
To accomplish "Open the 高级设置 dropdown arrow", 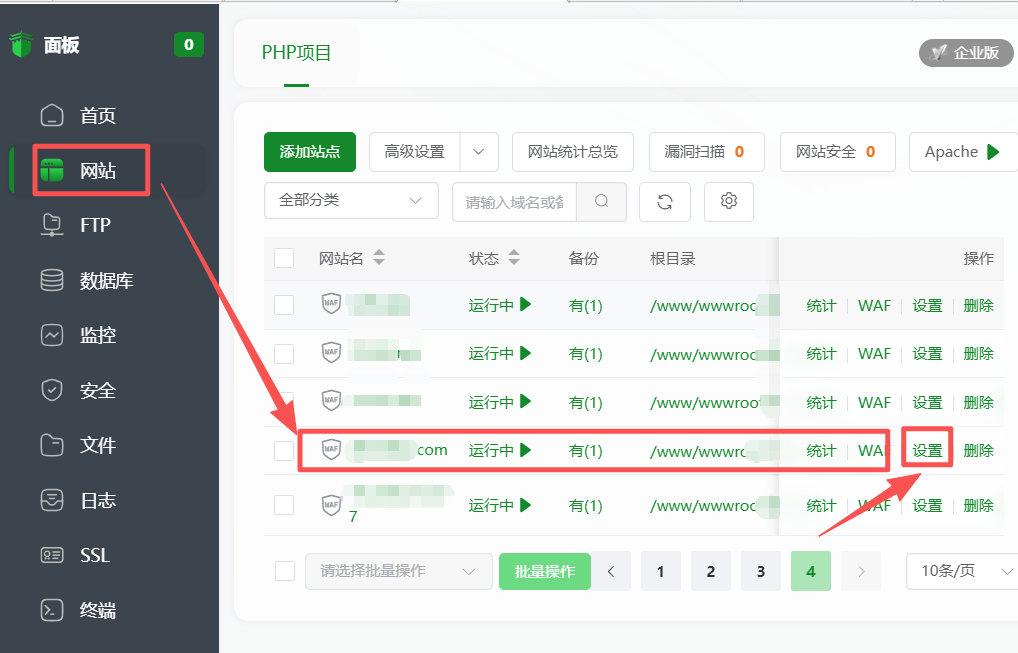I will tap(478, 152).
